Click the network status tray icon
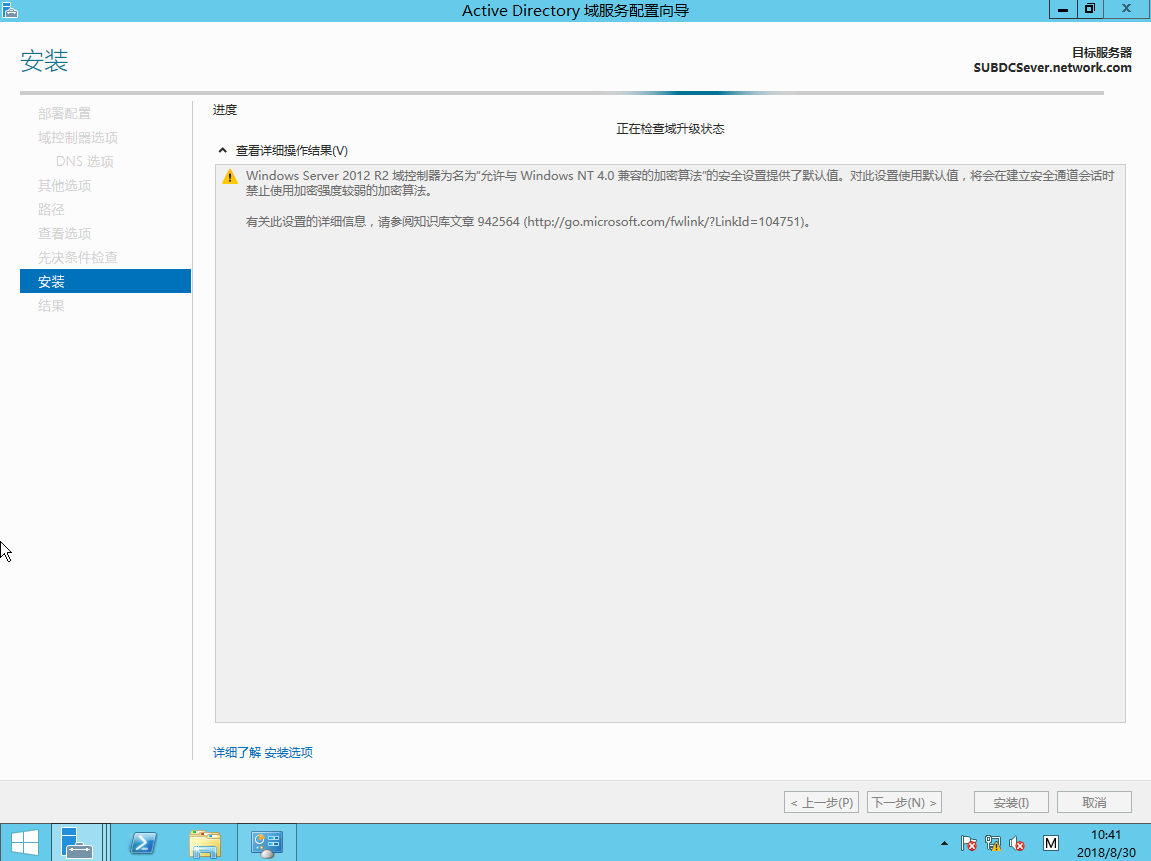This screenshot has width=1151, height=861. point(992,843)
